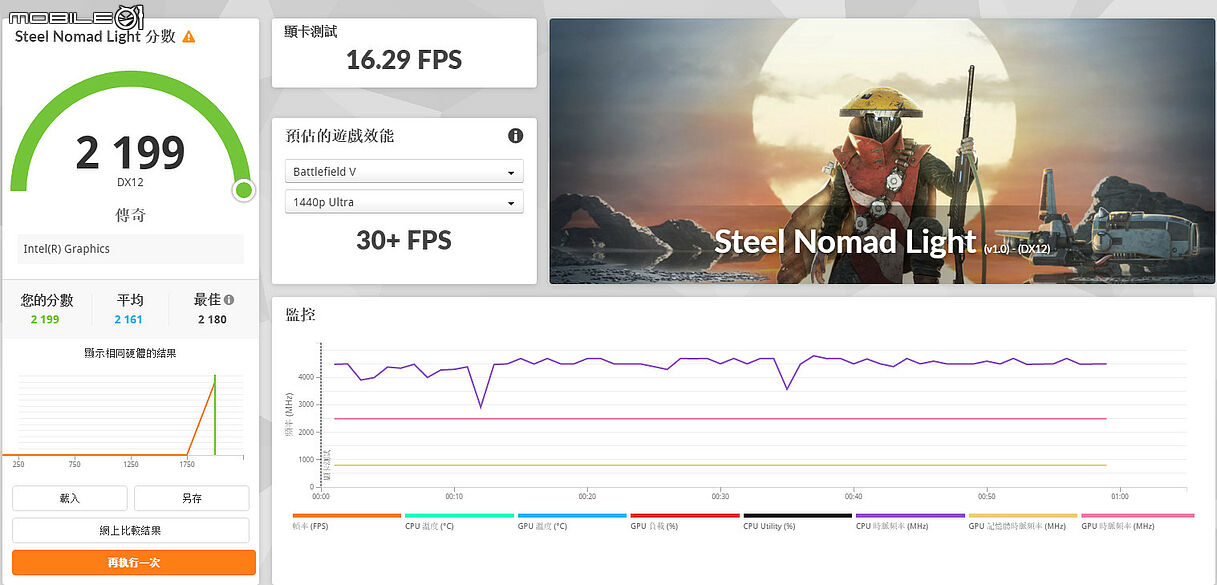Viewport: 1217px width, 585px height.
Task: Click the average score 2 161
Action: (129, 320)
